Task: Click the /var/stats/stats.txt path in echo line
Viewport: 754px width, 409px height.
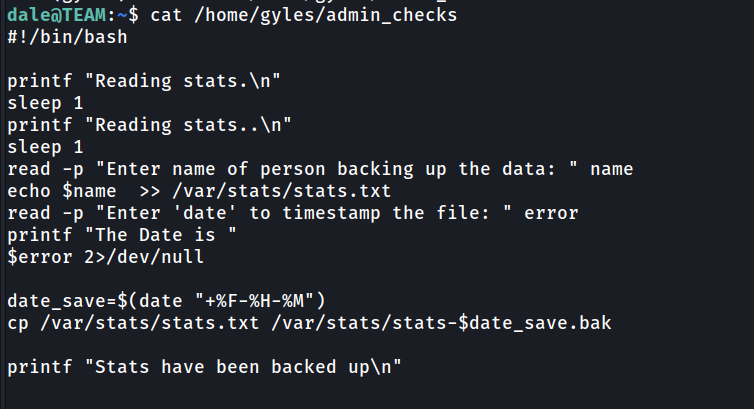Action: [281, 191]
